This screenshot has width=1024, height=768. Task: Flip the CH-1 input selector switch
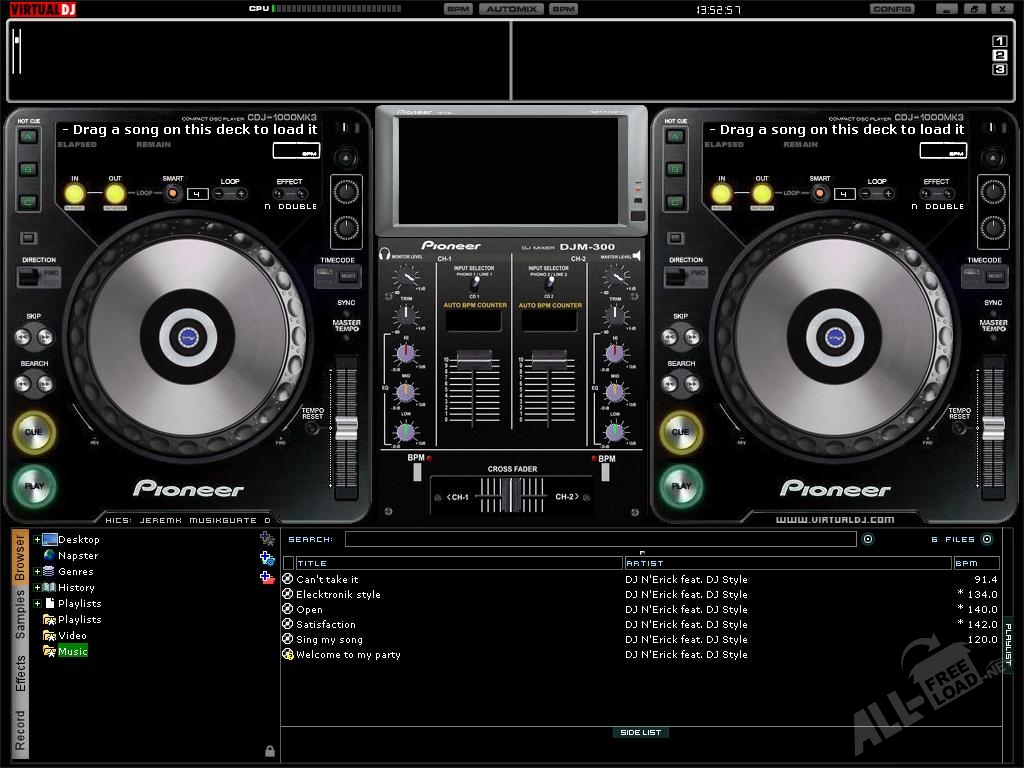coord(474,283)
